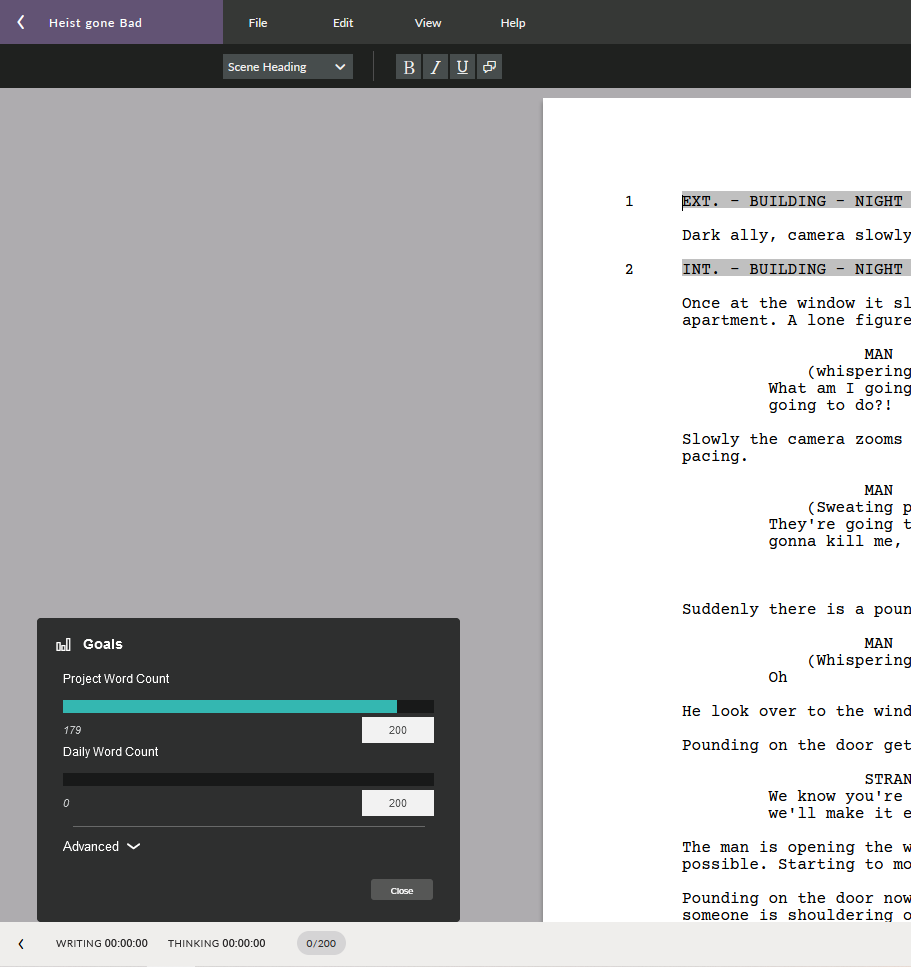Open the comment/note tool icon

coord(489,67)
